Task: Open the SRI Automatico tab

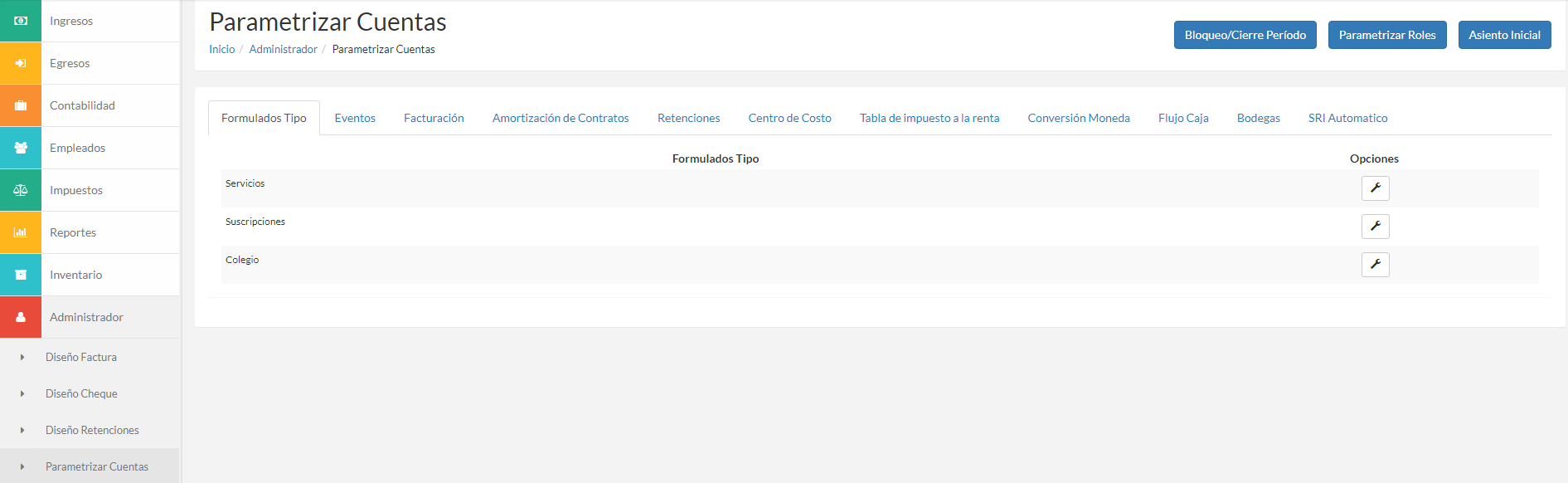Action: (x=1347, y=118)
